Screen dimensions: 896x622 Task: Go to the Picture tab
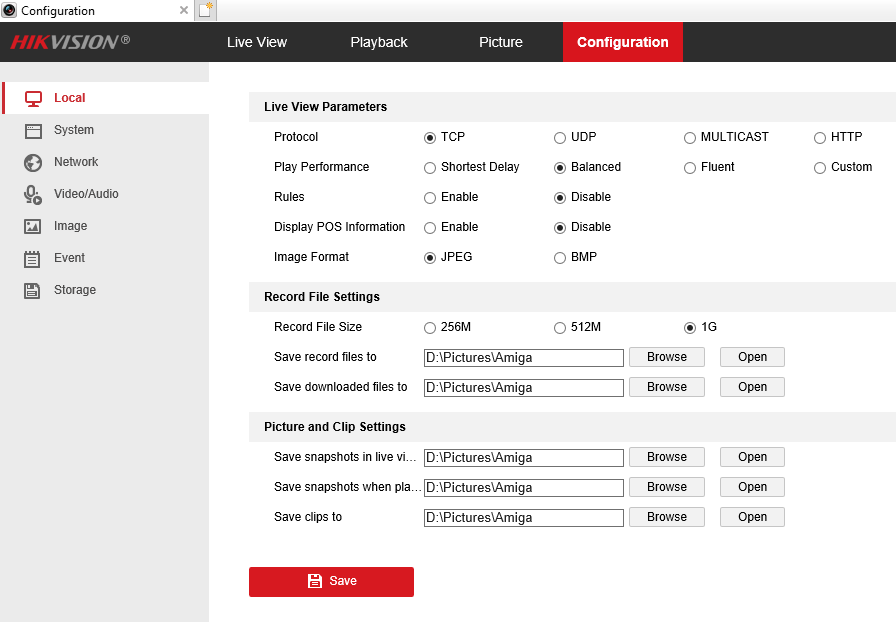coord(501,42)
